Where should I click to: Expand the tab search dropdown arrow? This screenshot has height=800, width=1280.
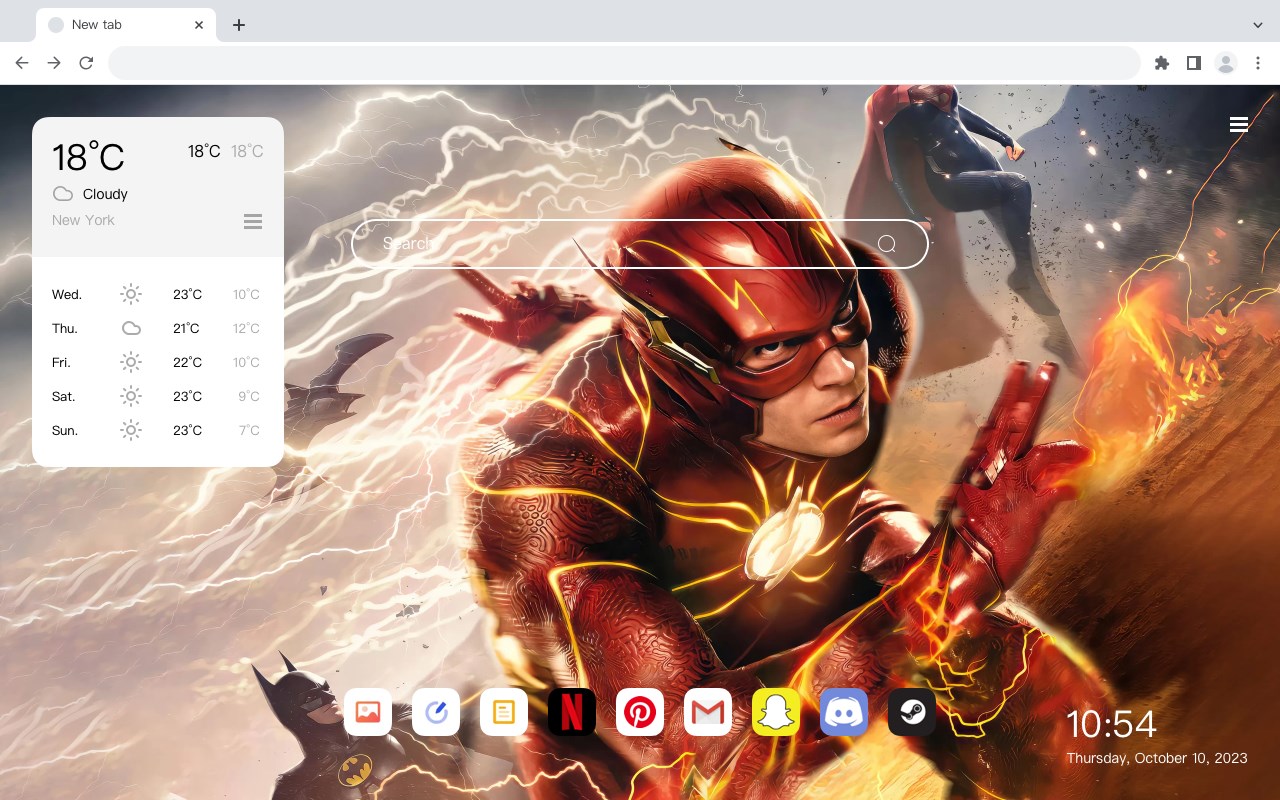(x=1258, y=24)
